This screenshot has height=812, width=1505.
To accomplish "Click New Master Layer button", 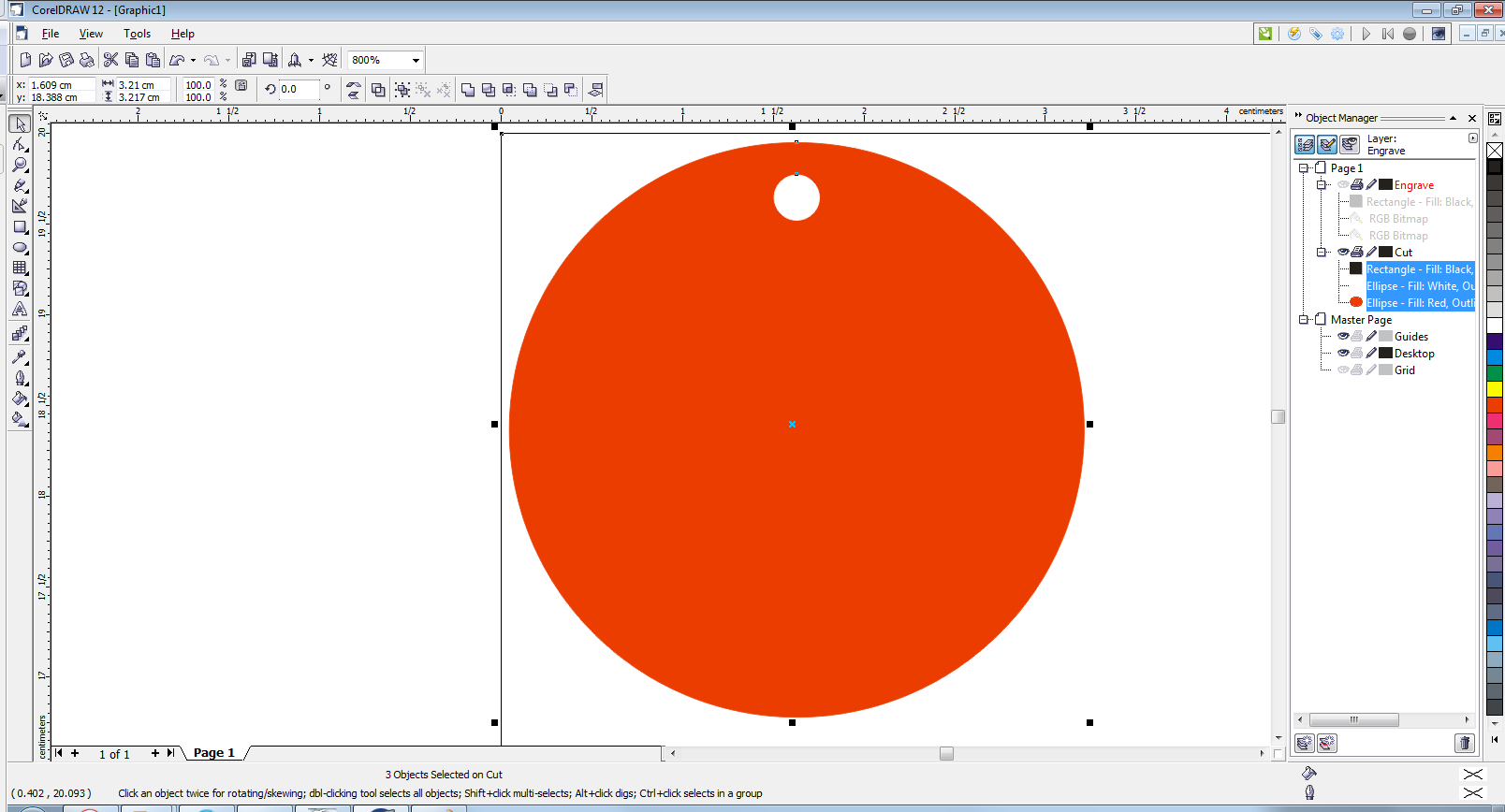I will point(1326,743).
